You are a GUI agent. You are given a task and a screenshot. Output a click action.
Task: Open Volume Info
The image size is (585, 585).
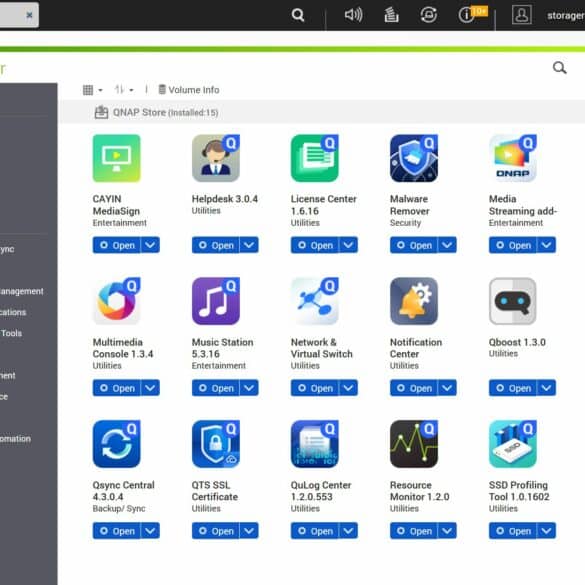click(x=189, y=90)
